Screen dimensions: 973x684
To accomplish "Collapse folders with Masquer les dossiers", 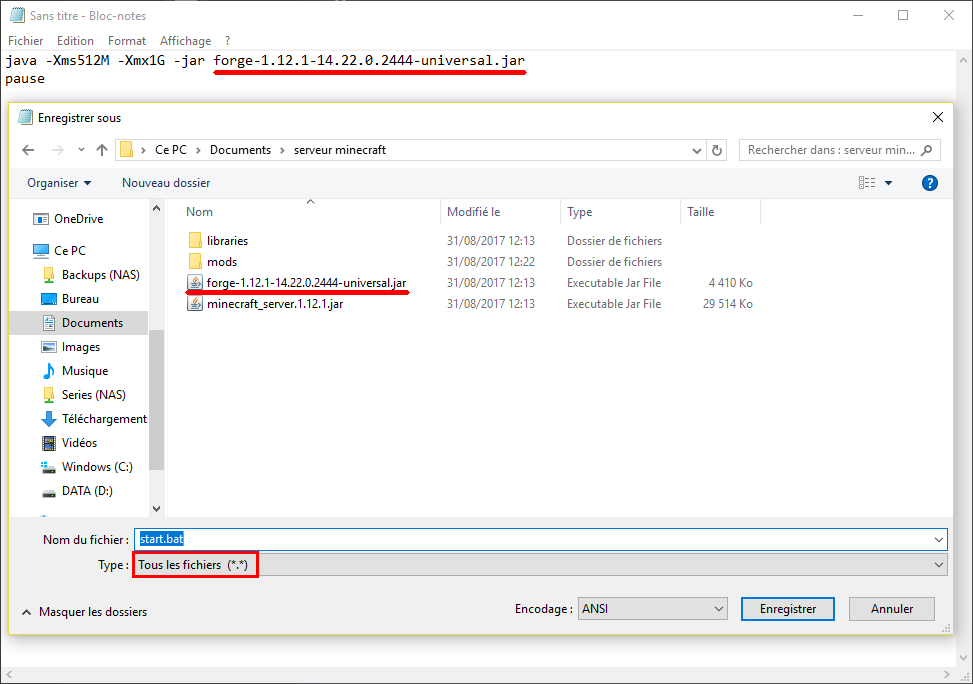I will [x=92, y=612].
